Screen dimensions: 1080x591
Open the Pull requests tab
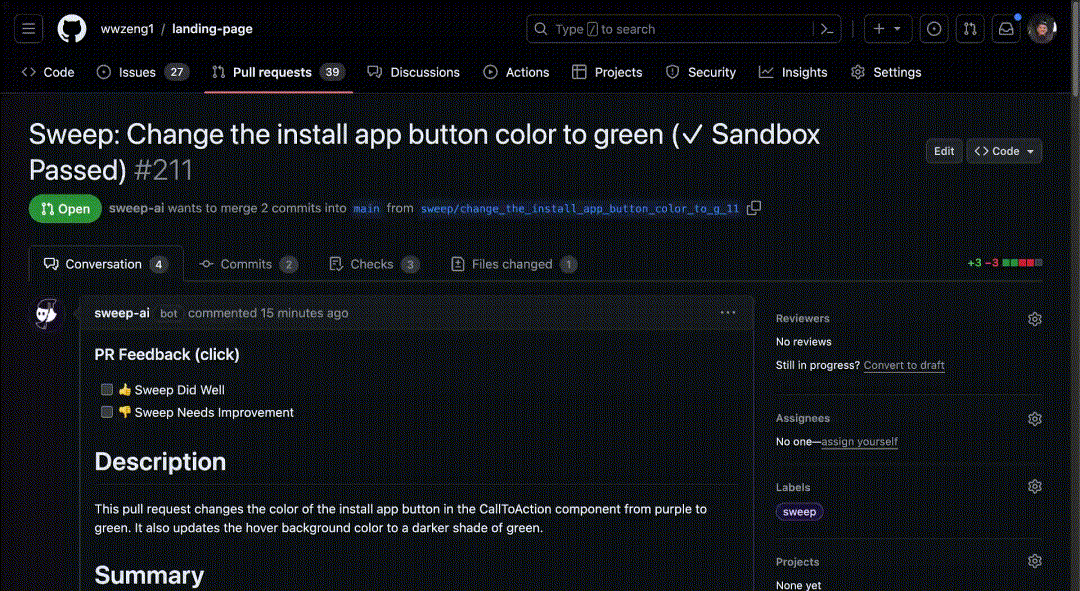pos(278,72)
